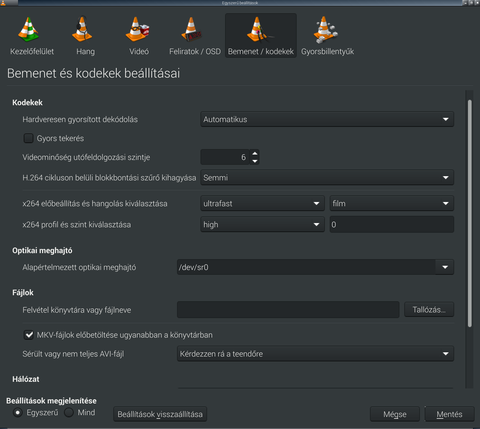Select the Mind radio button
The image size is (480, 429).
pos(69,413)
